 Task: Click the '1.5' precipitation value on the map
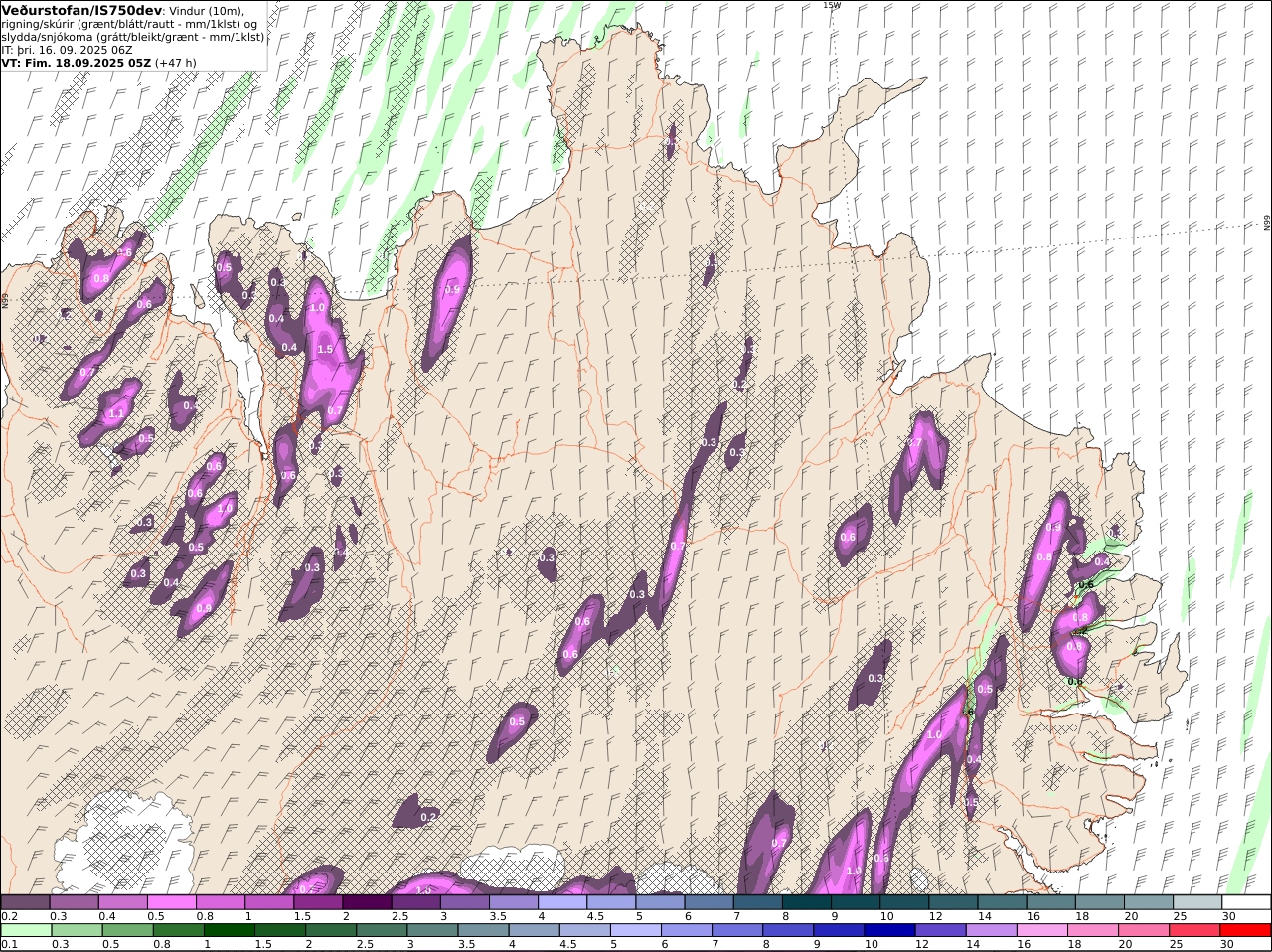tap(325, 349)
